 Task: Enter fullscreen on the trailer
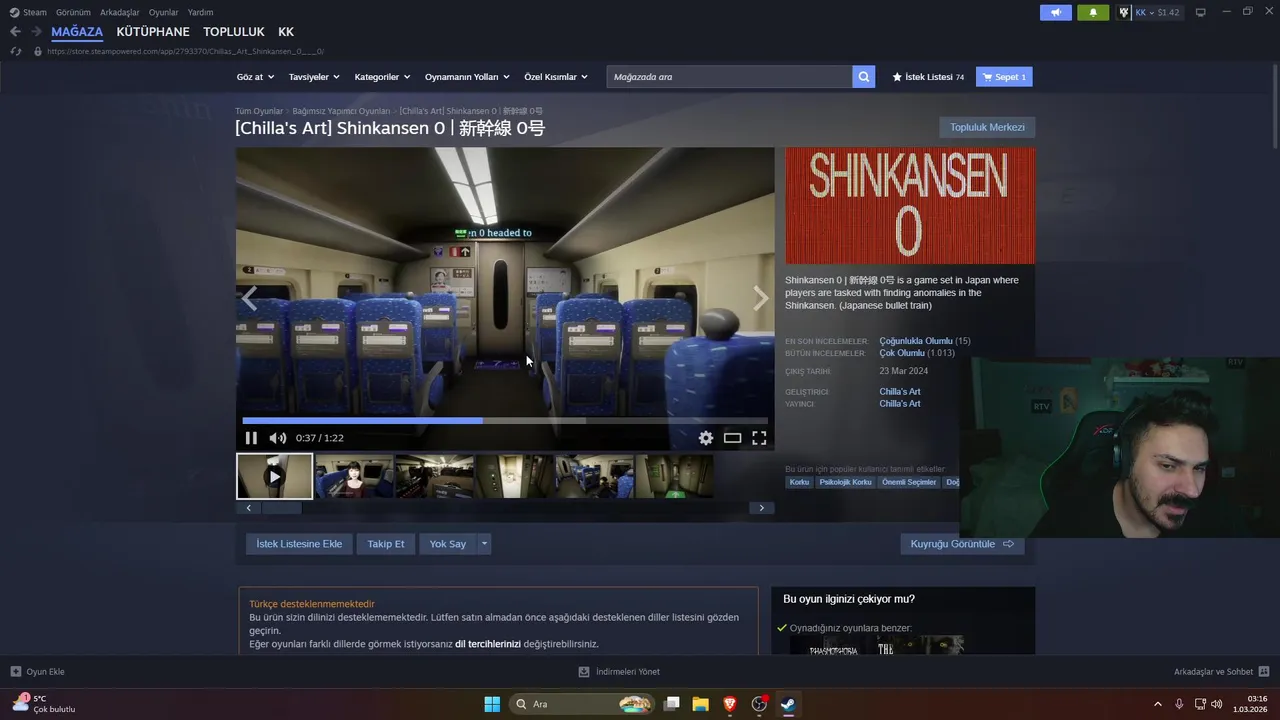point(759,438)
